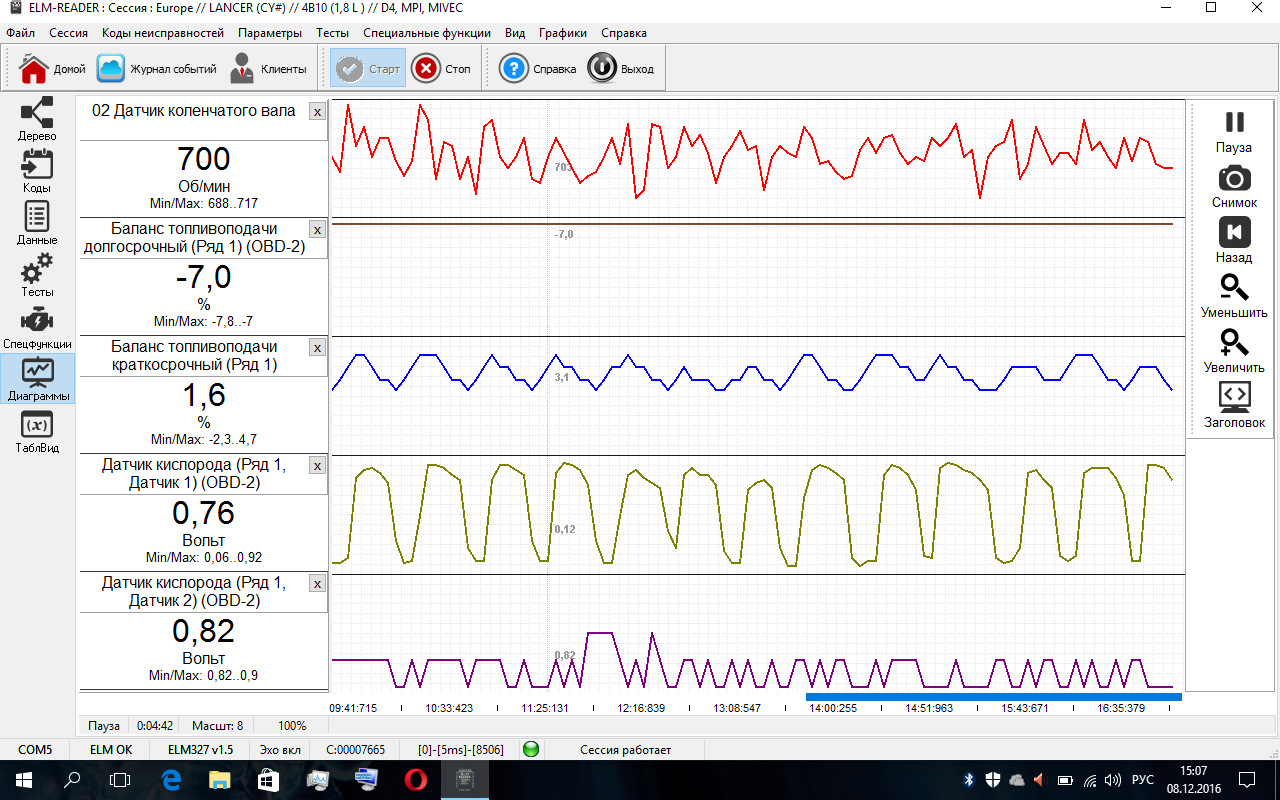This screenshot has height=800, width=1280.
Task: Click the Стоп button in toolbar
Action: [441, 69]
